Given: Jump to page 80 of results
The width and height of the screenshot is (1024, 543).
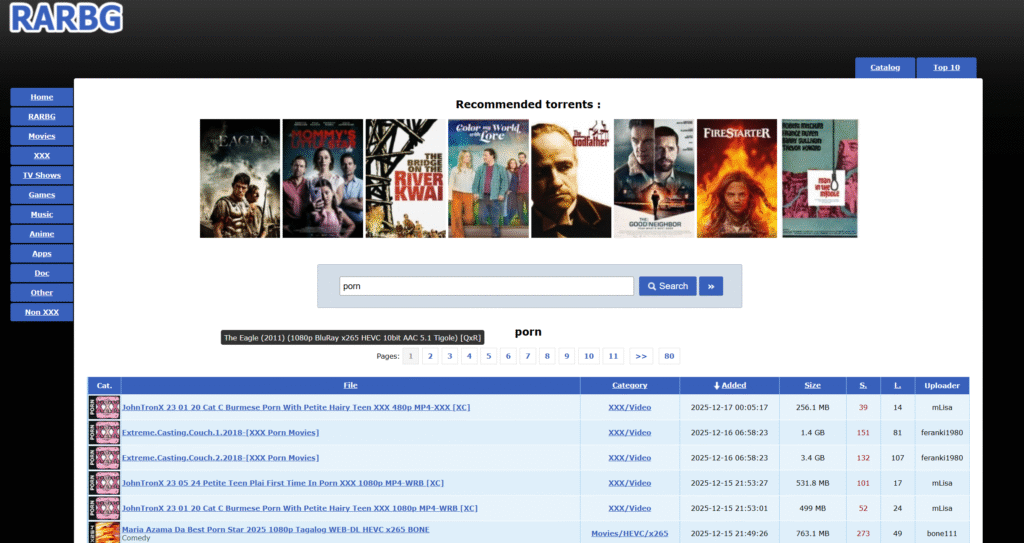Looking at the screenshot, I should [669, 356].
